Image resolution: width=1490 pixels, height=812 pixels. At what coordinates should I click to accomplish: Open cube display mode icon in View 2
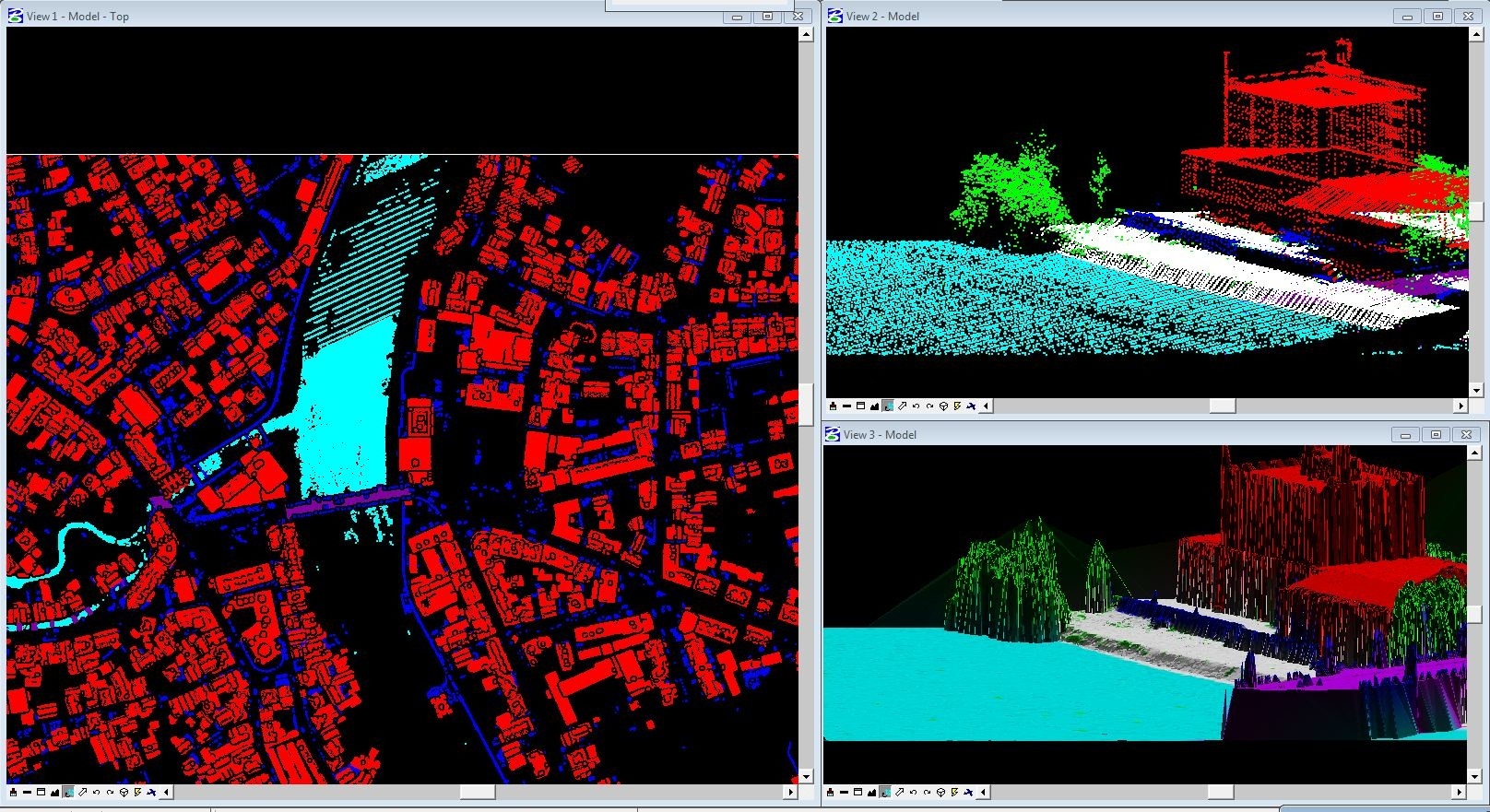(x=943, y=406)
